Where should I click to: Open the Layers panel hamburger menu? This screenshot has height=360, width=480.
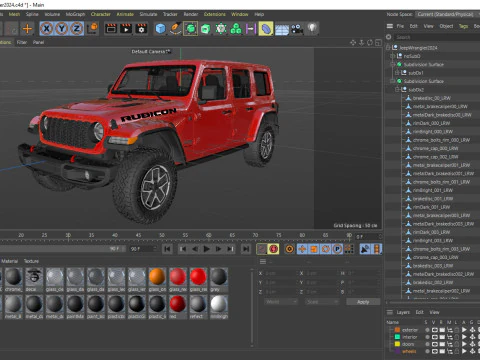point(389,312)
